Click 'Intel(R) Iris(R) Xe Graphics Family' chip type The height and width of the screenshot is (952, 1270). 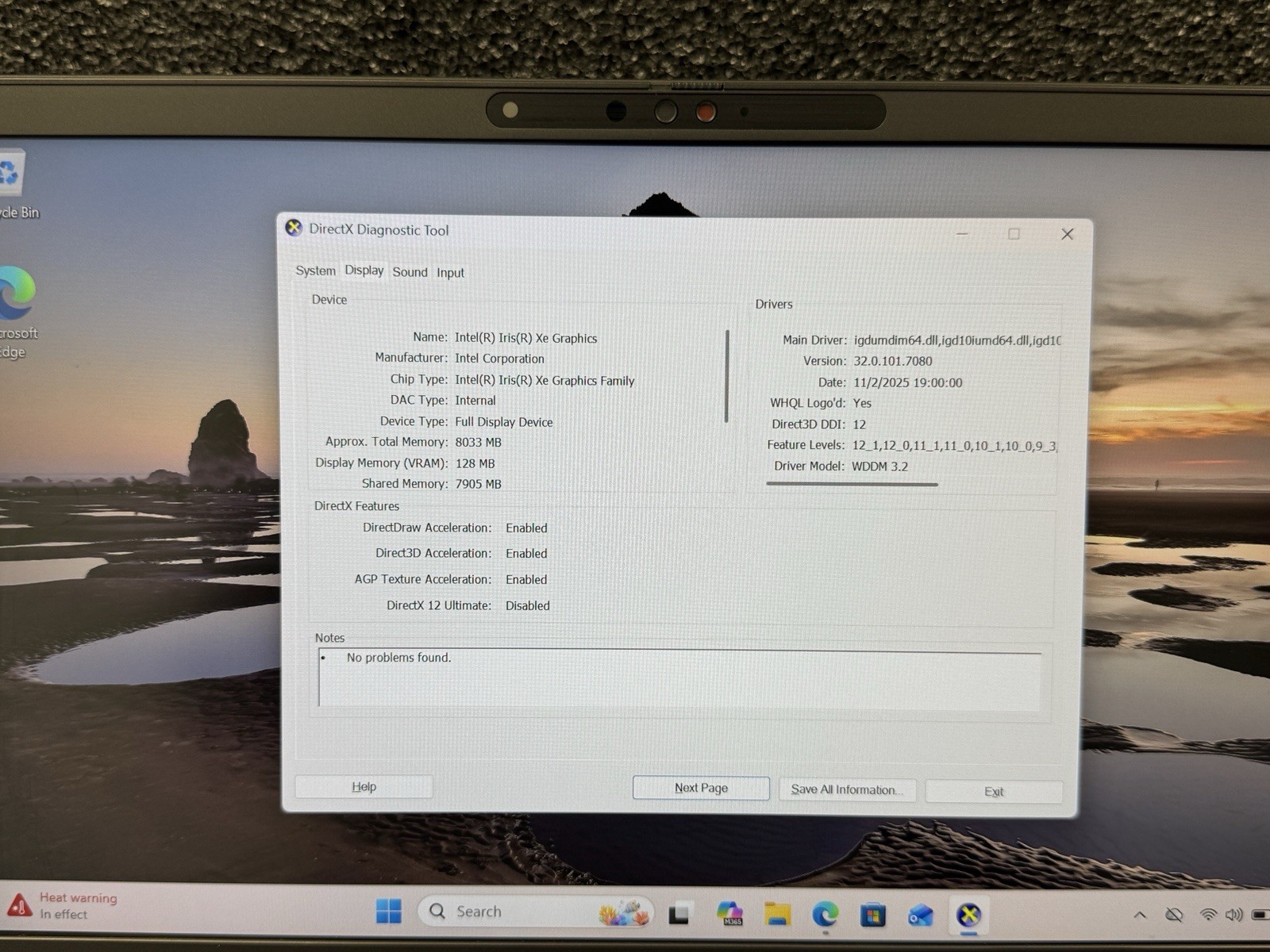[x=545, y=381]
